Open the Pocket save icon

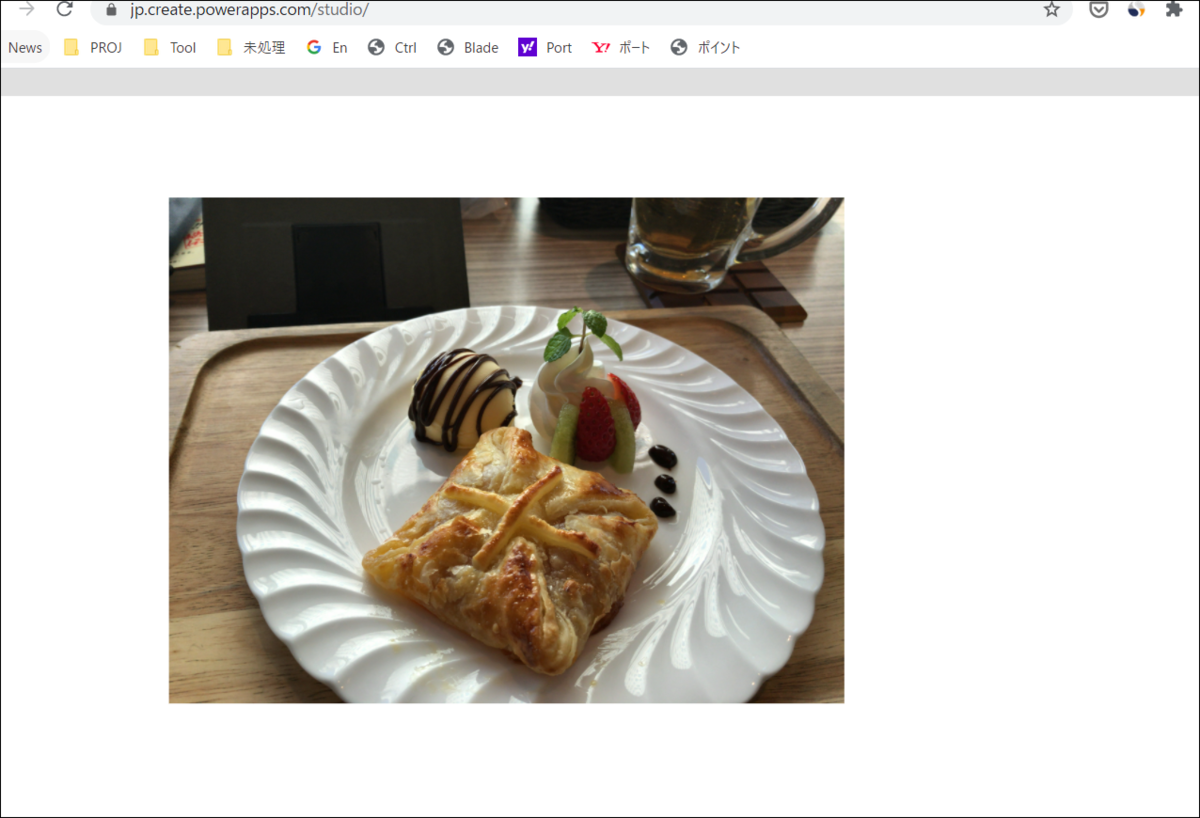click(x=1099, y=9)
